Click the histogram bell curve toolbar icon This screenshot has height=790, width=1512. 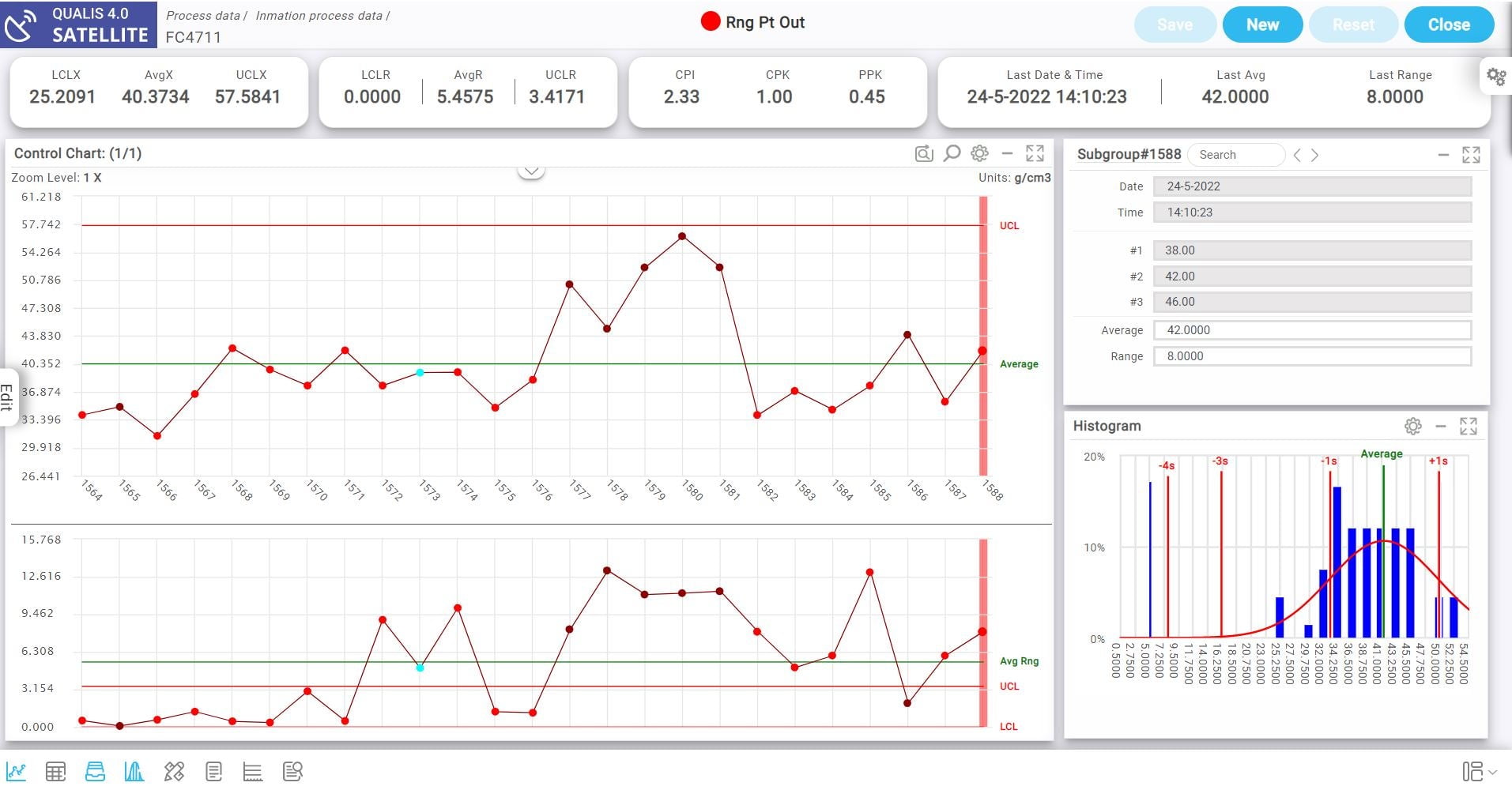coord(134,771)
